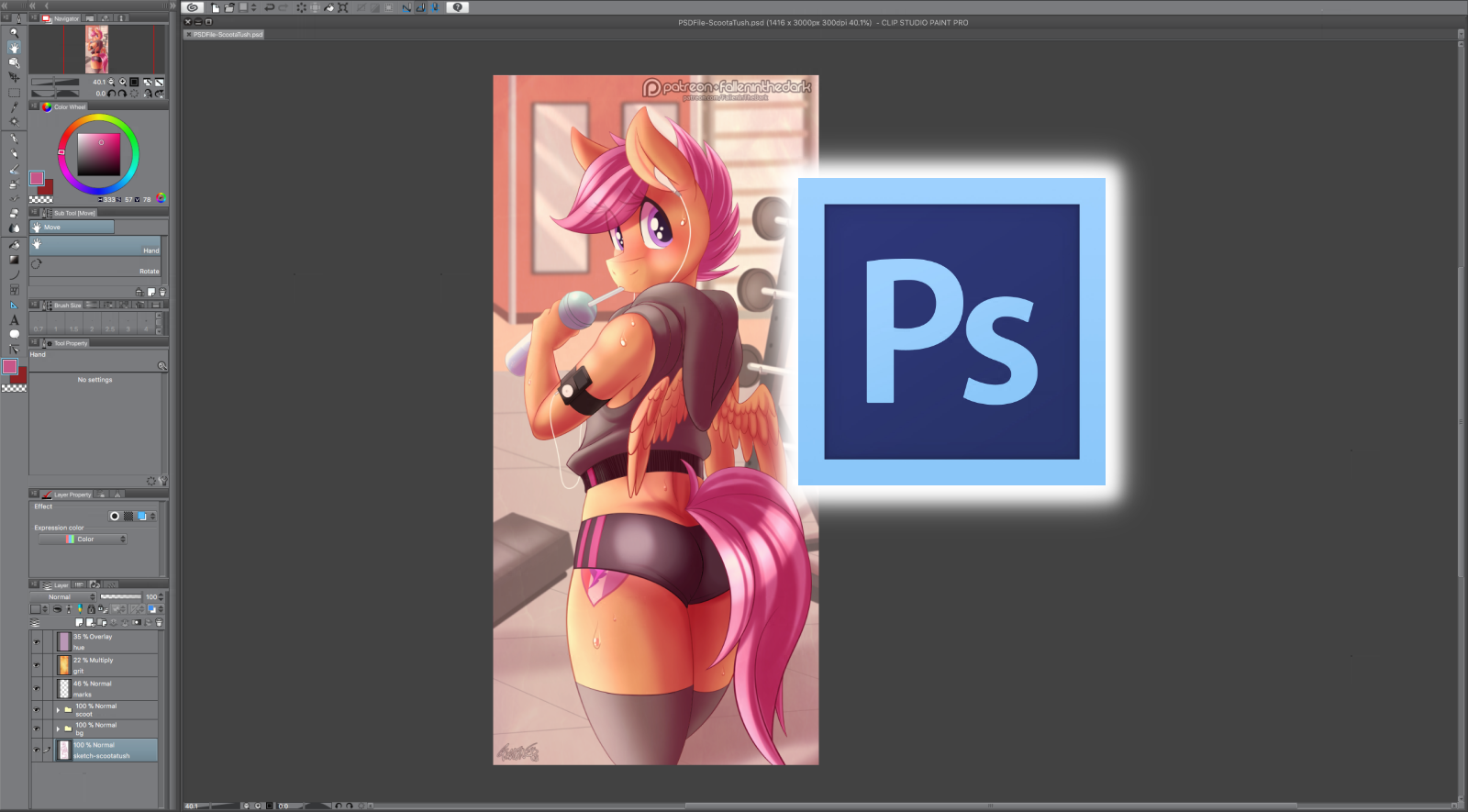Open the Help question mark button

pos(458,7)
